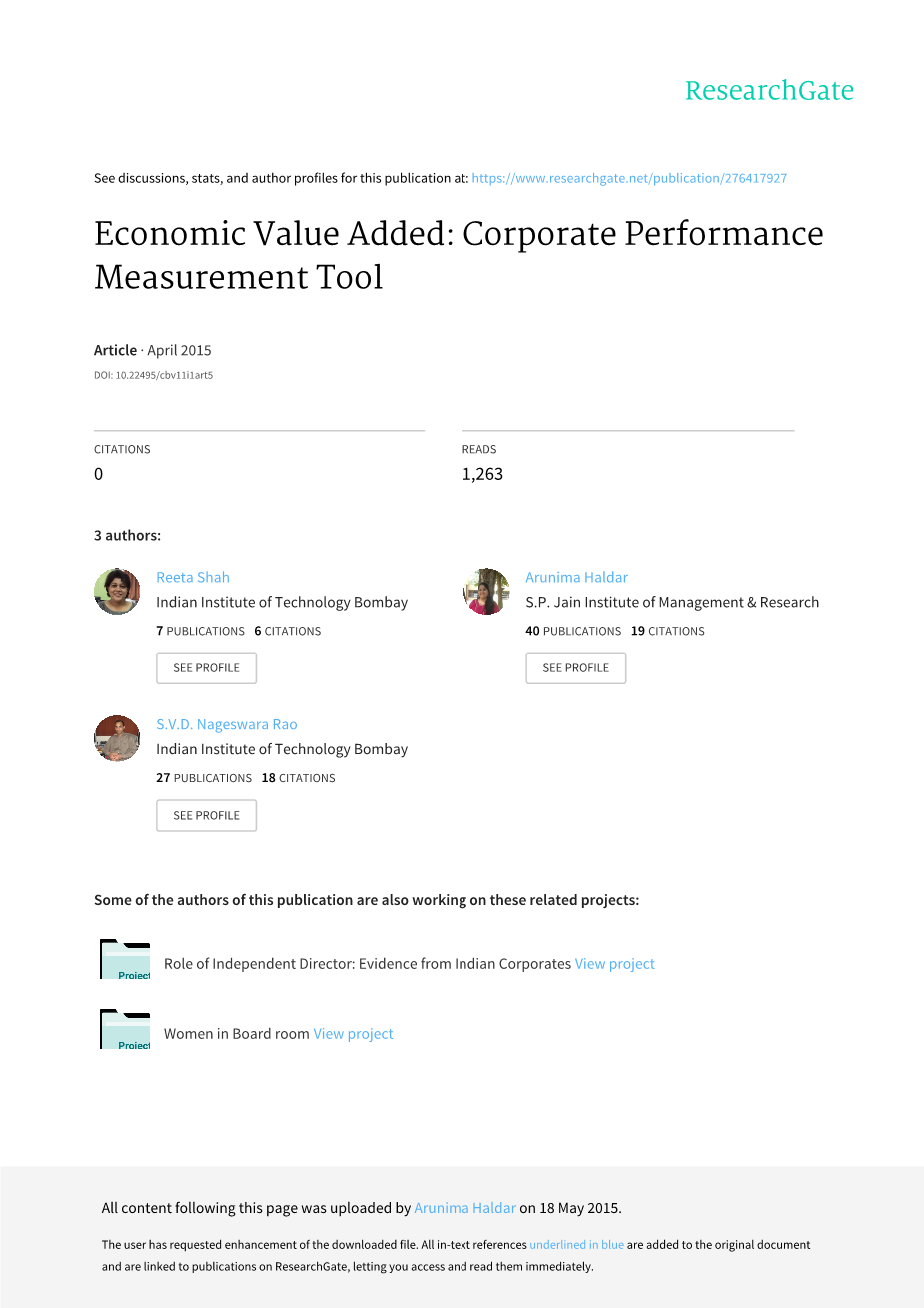Click project folder icon for Independent Director
The height and width of the screenshot is (1308, 924).
point(125,960)
